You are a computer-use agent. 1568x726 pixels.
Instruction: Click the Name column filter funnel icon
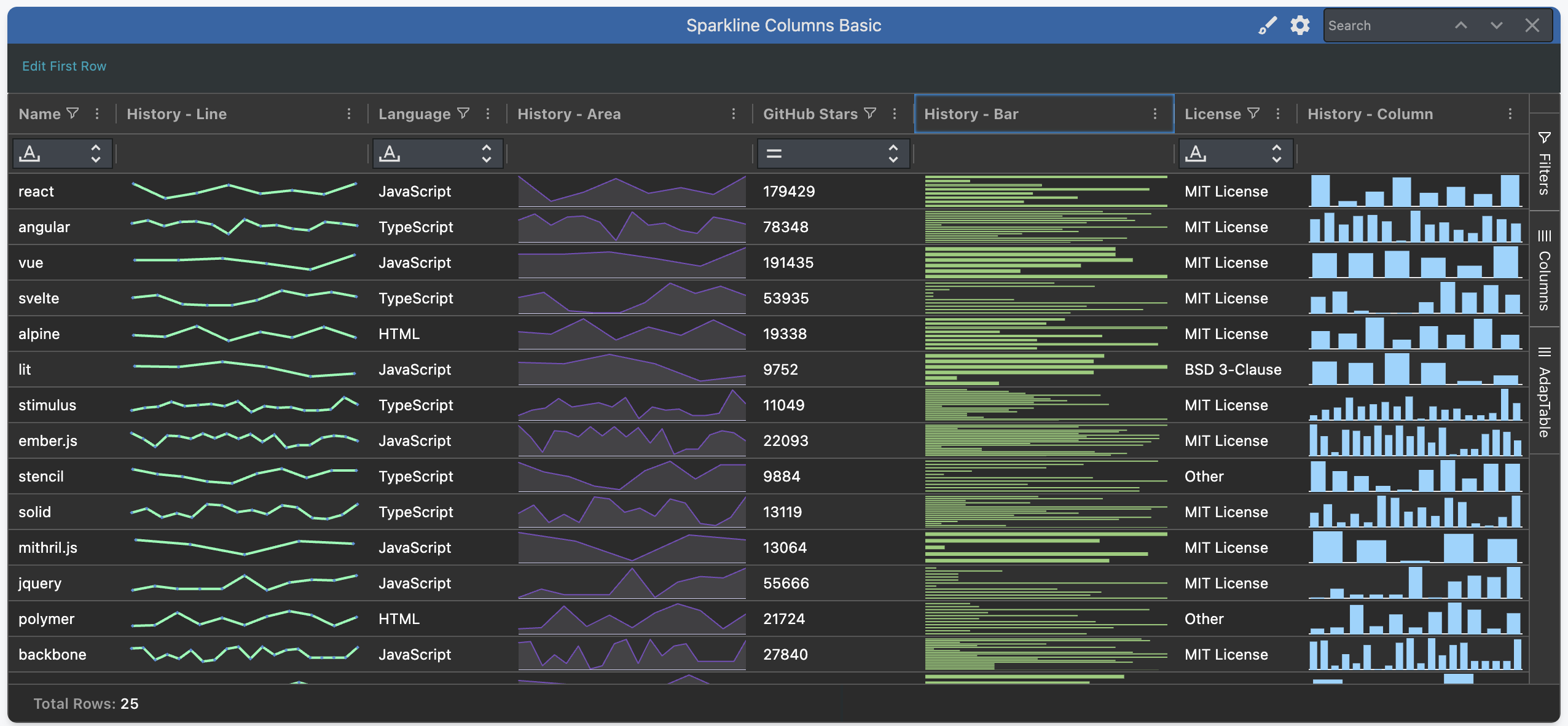(x=73, y=114)
